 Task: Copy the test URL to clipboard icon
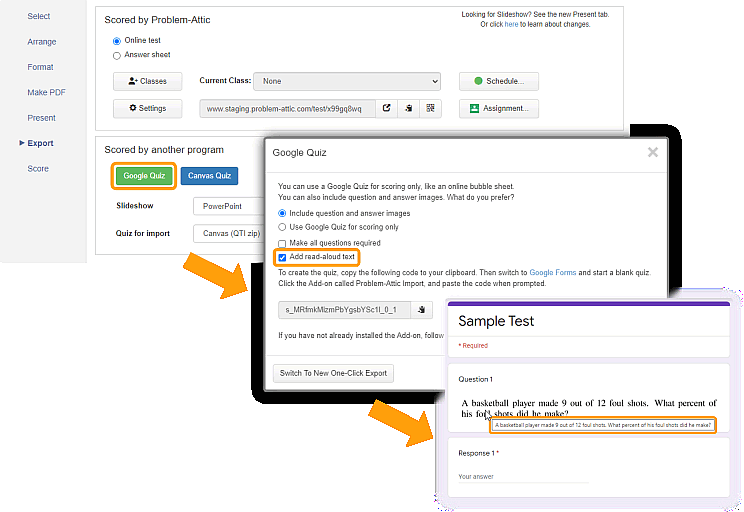click(x=409, y=108)
